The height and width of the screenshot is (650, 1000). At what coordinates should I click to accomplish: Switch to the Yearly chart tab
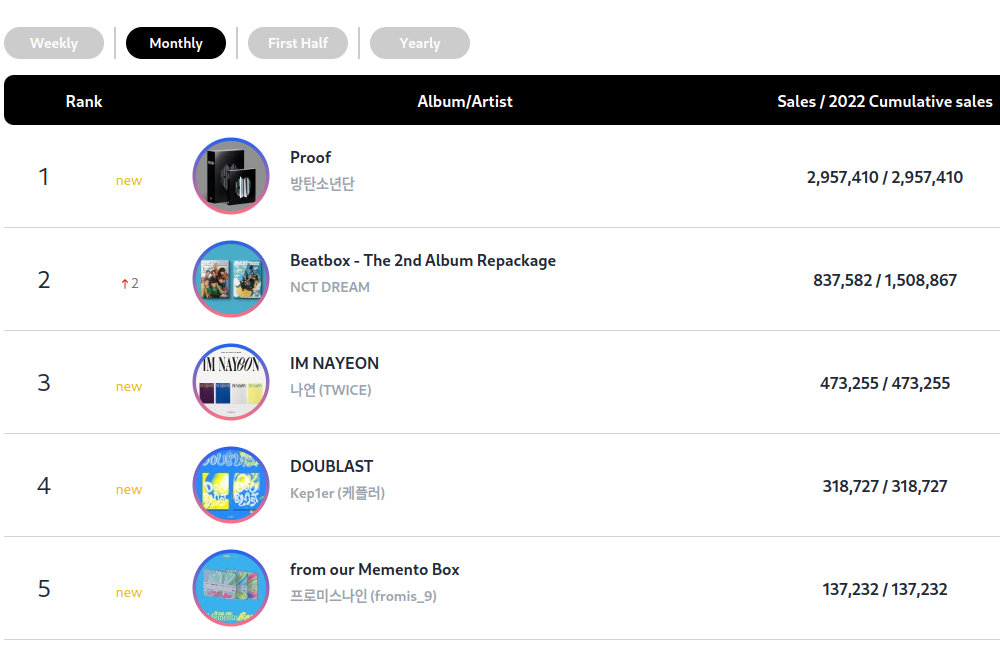(x=420, y=43)
